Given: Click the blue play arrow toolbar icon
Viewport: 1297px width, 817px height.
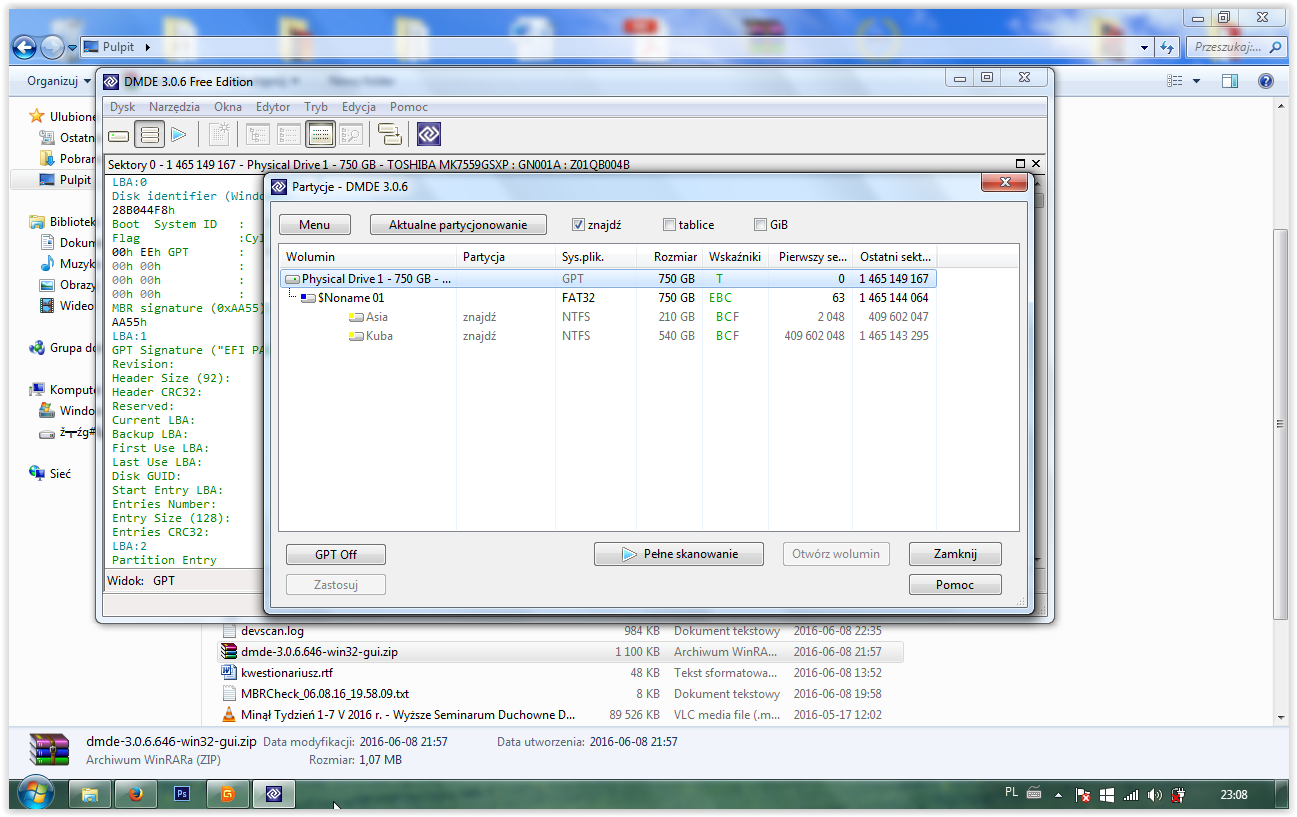Looking at the screenshot, I should (x=179, y=134).
